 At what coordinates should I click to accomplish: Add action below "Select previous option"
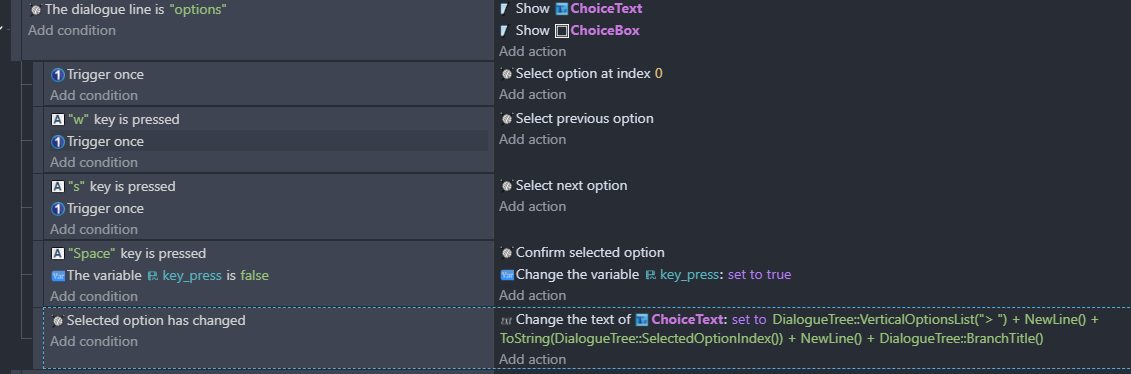pos(532,139)
